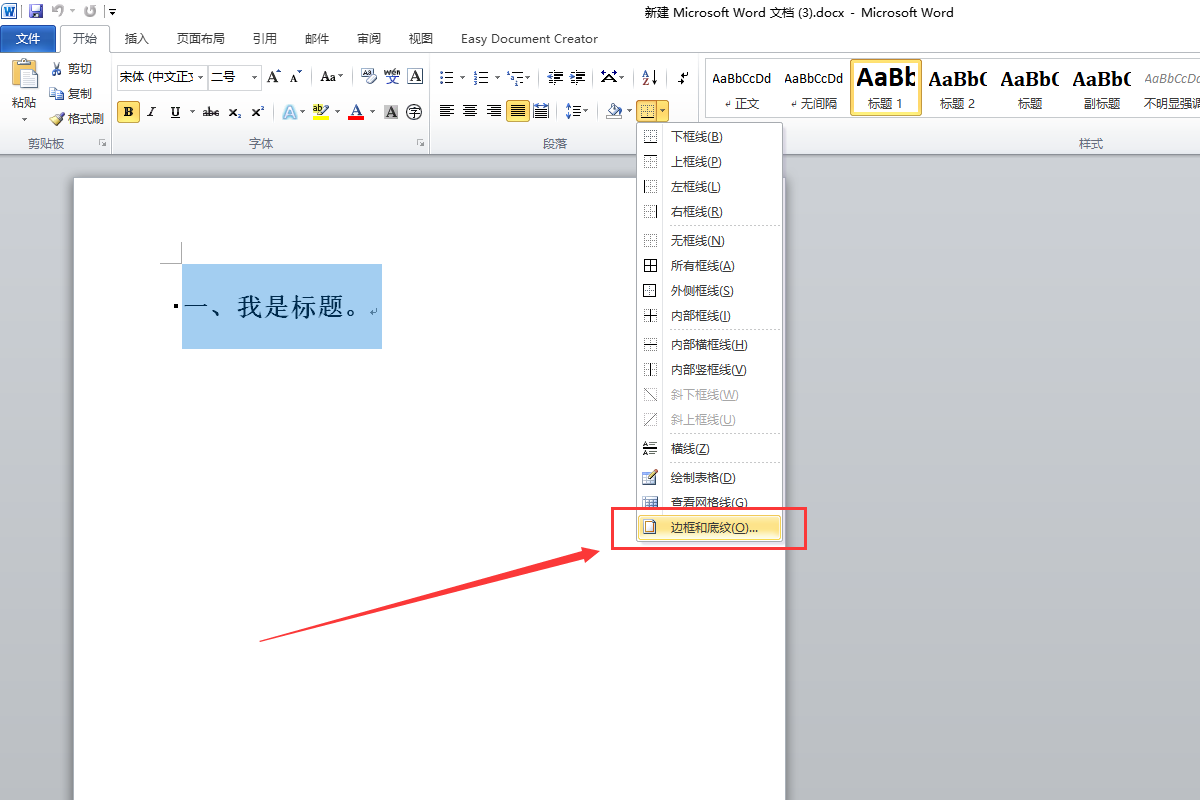
Task: Switch to the 插入 (Insert) tab
Action: (x=136, y=39)
